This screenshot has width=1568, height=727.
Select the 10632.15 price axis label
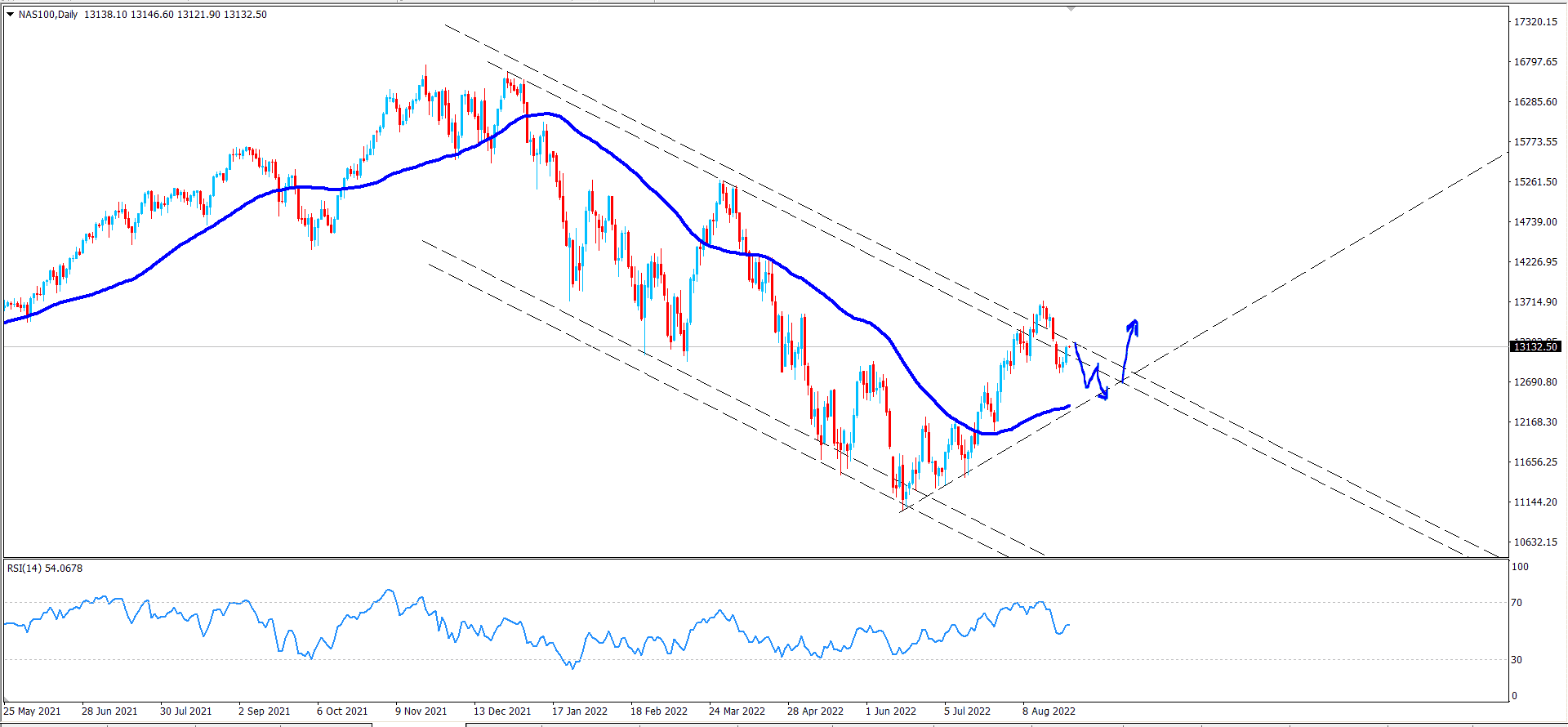point(1535,542)
